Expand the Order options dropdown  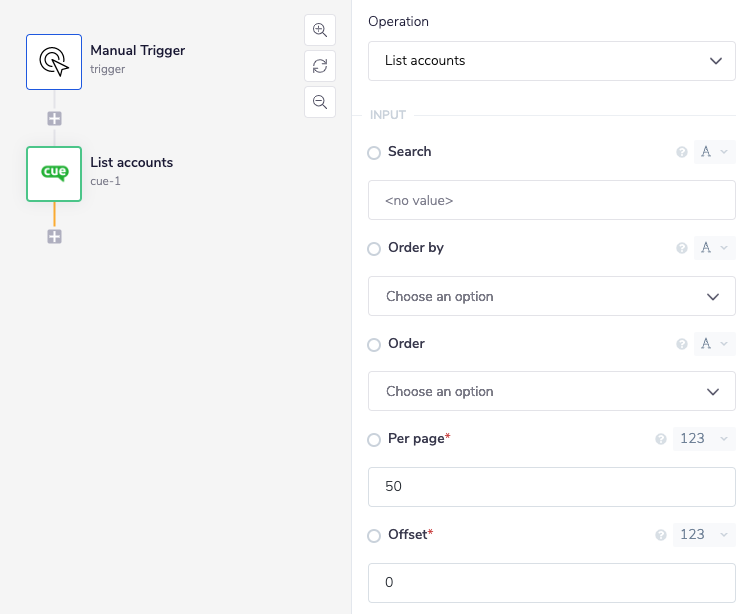552,391
